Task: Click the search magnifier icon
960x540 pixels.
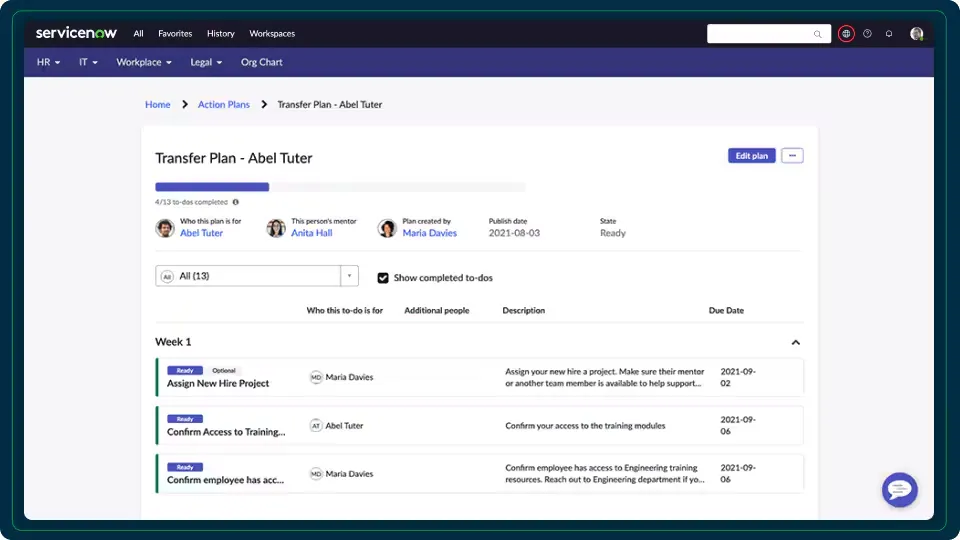Action: click(818, 34)
